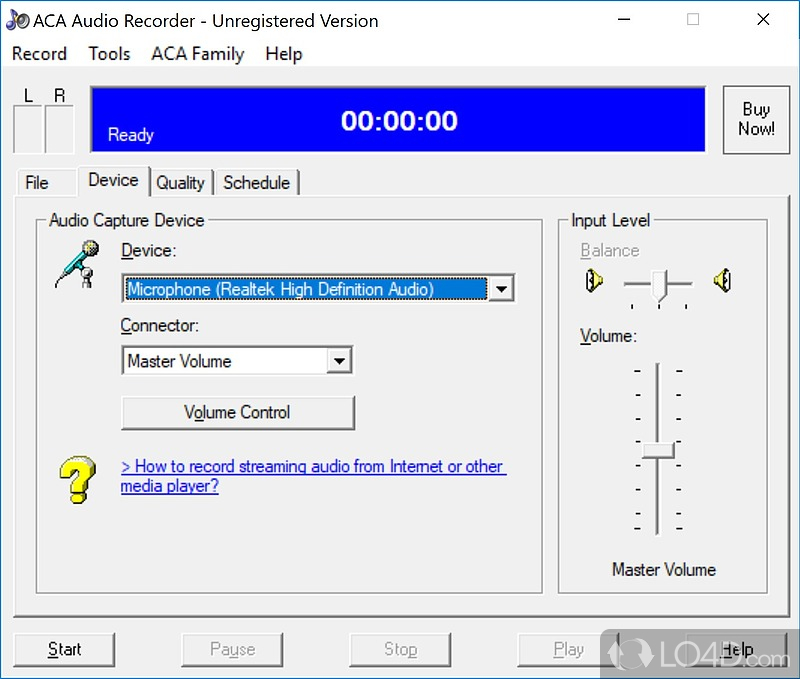
Task: Open the Connector dropdown arrow
Action: tap(340, 361)
